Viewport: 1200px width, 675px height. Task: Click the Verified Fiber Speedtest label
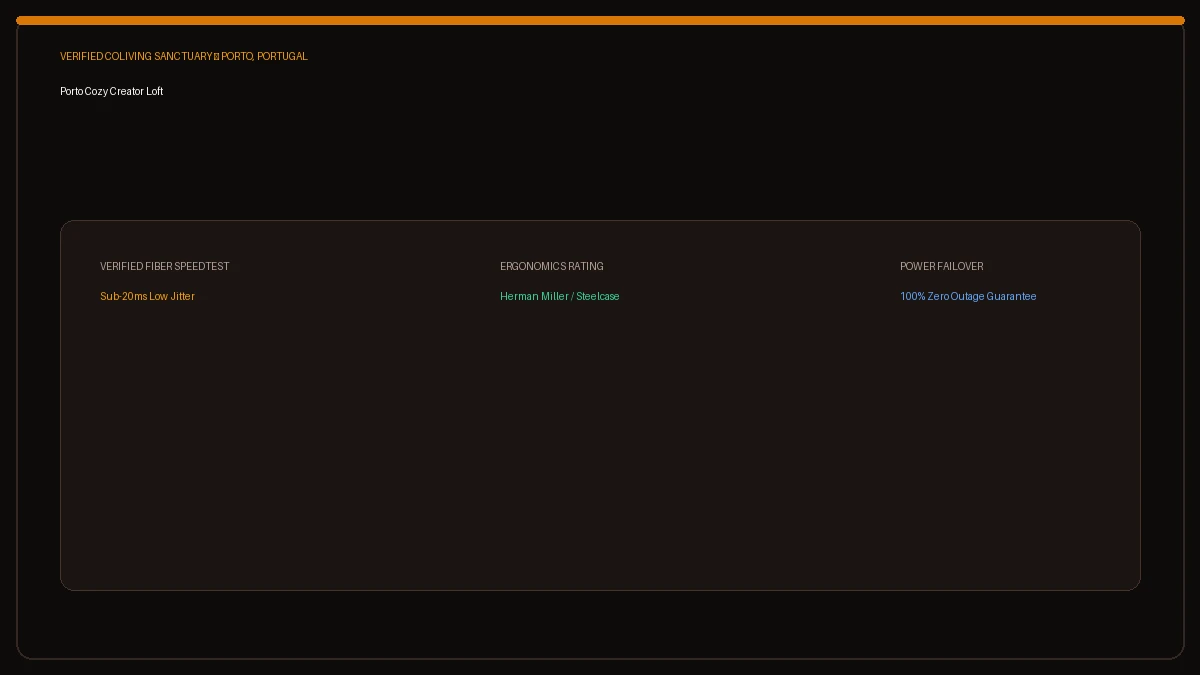tap(165, 266)
